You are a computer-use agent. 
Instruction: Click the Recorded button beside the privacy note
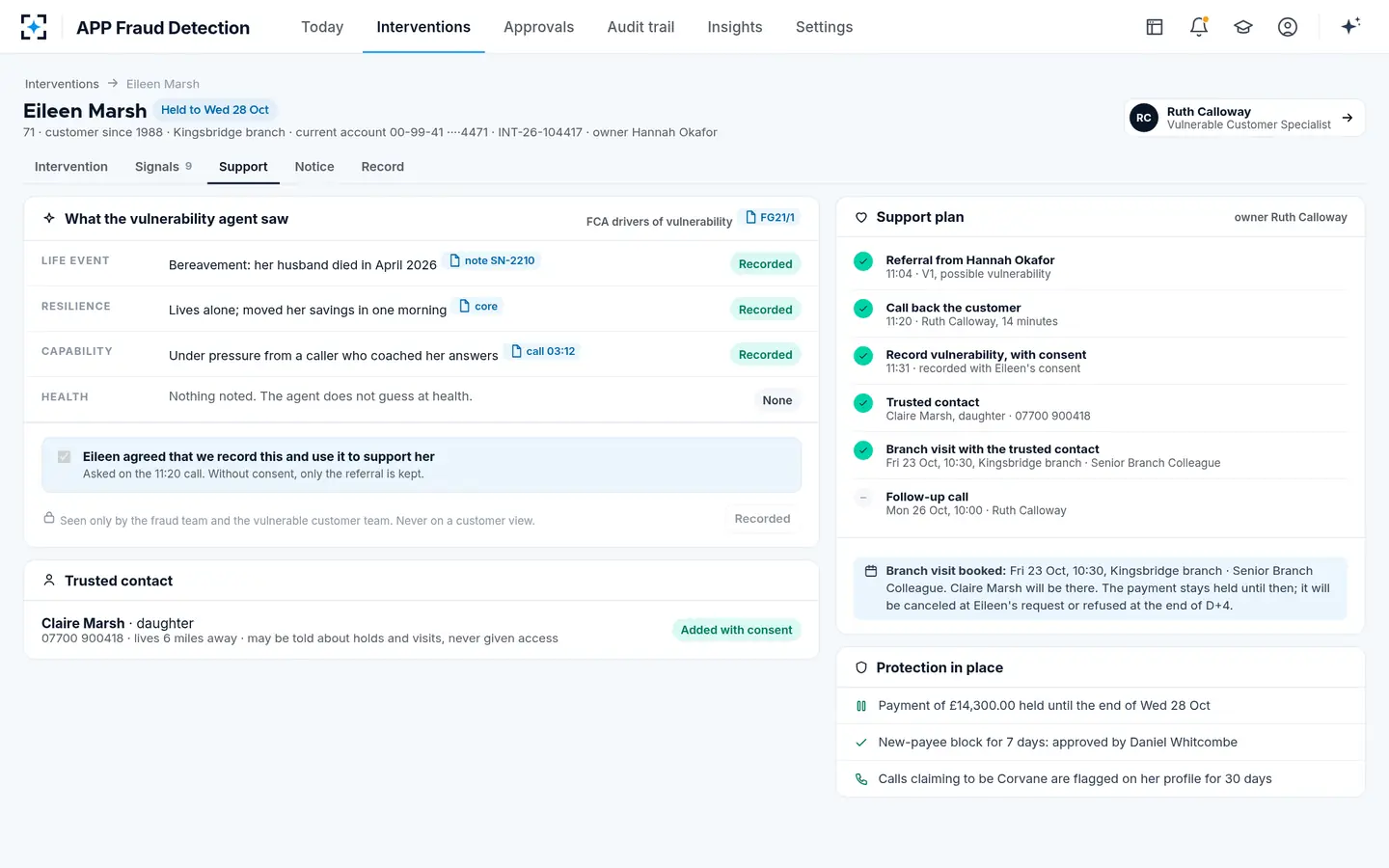[x=762, y=519]
